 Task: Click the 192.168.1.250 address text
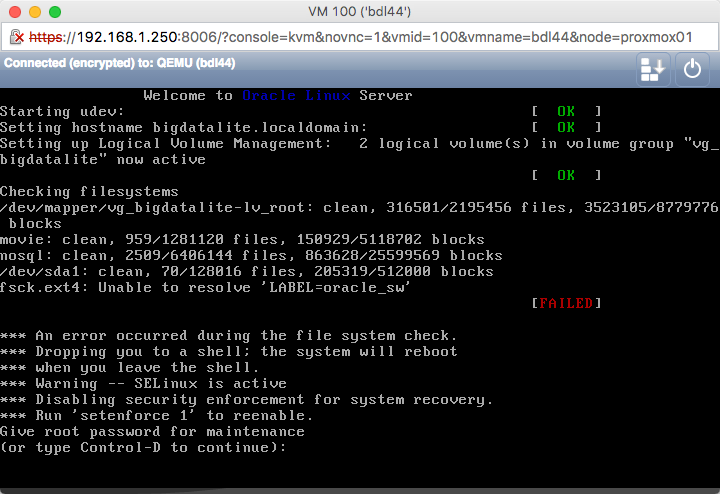127,37
